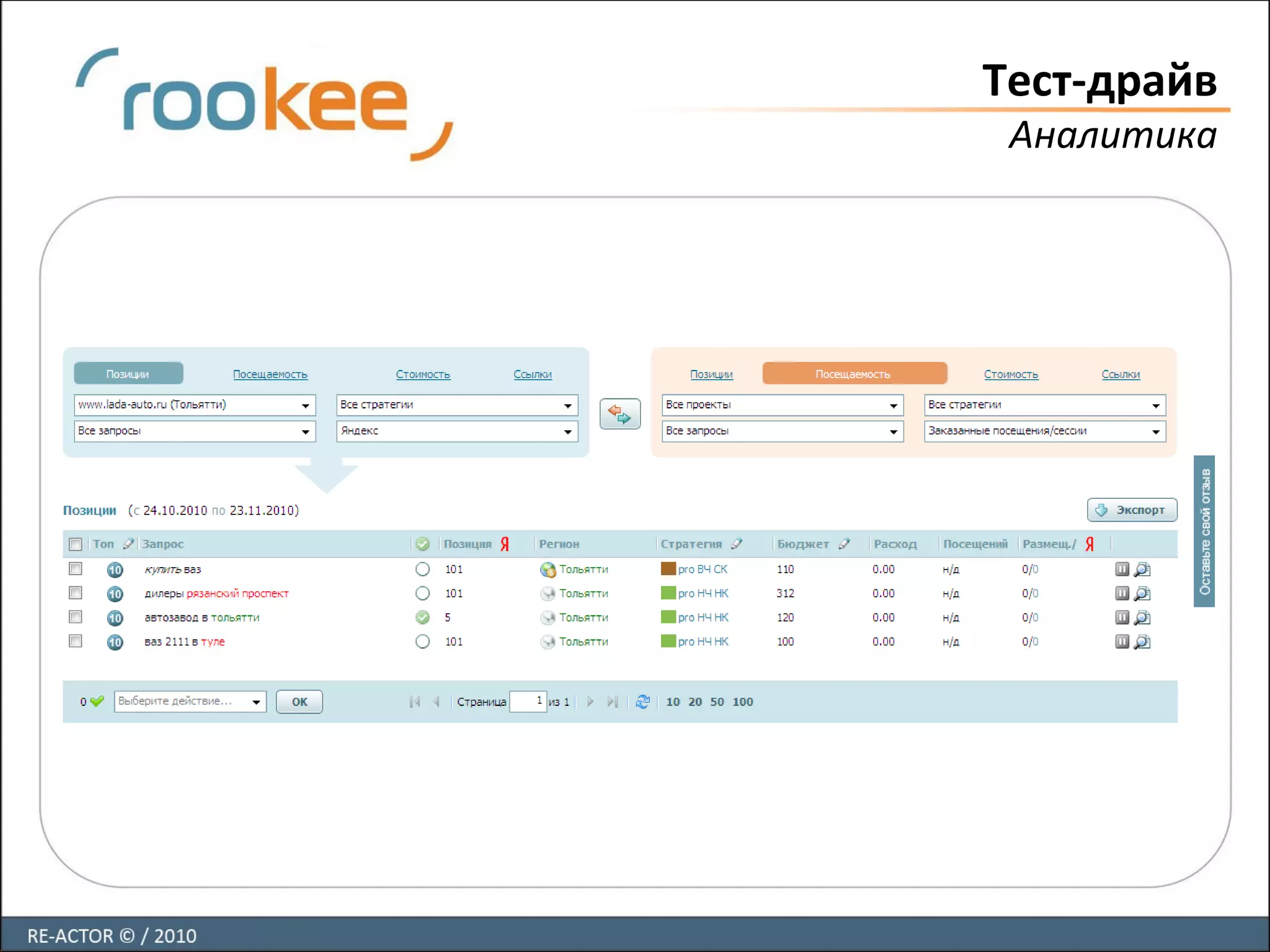
Task: Click the refresh table icon in pager
Action: pos(643,702)
